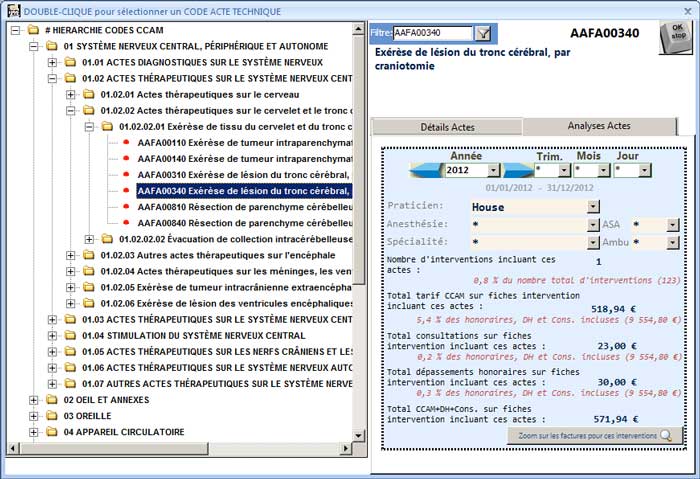Open the Spécialité dropdown

click(593, 242)
